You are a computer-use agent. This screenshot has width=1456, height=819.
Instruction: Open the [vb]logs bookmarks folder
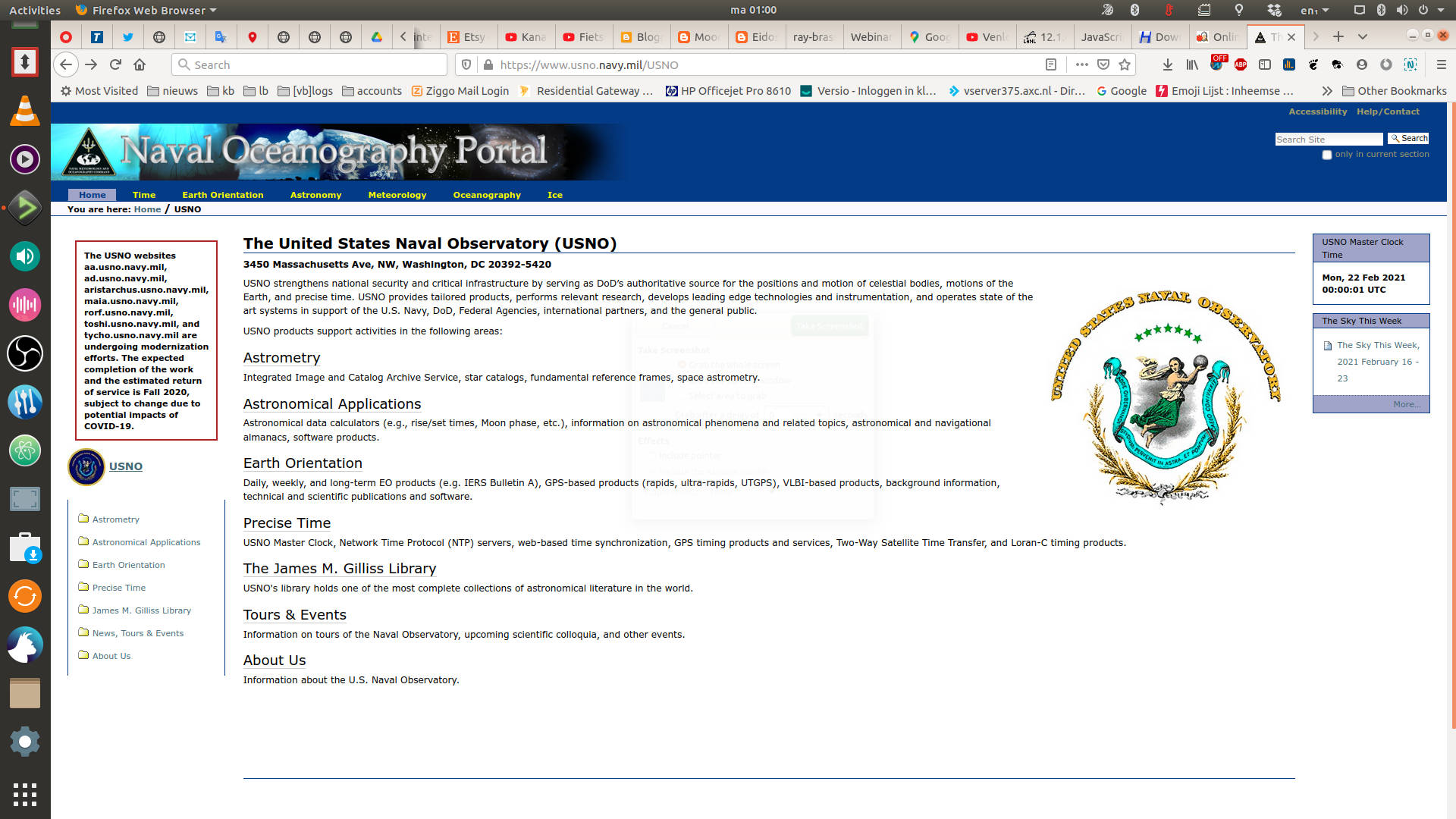[305, 91]
